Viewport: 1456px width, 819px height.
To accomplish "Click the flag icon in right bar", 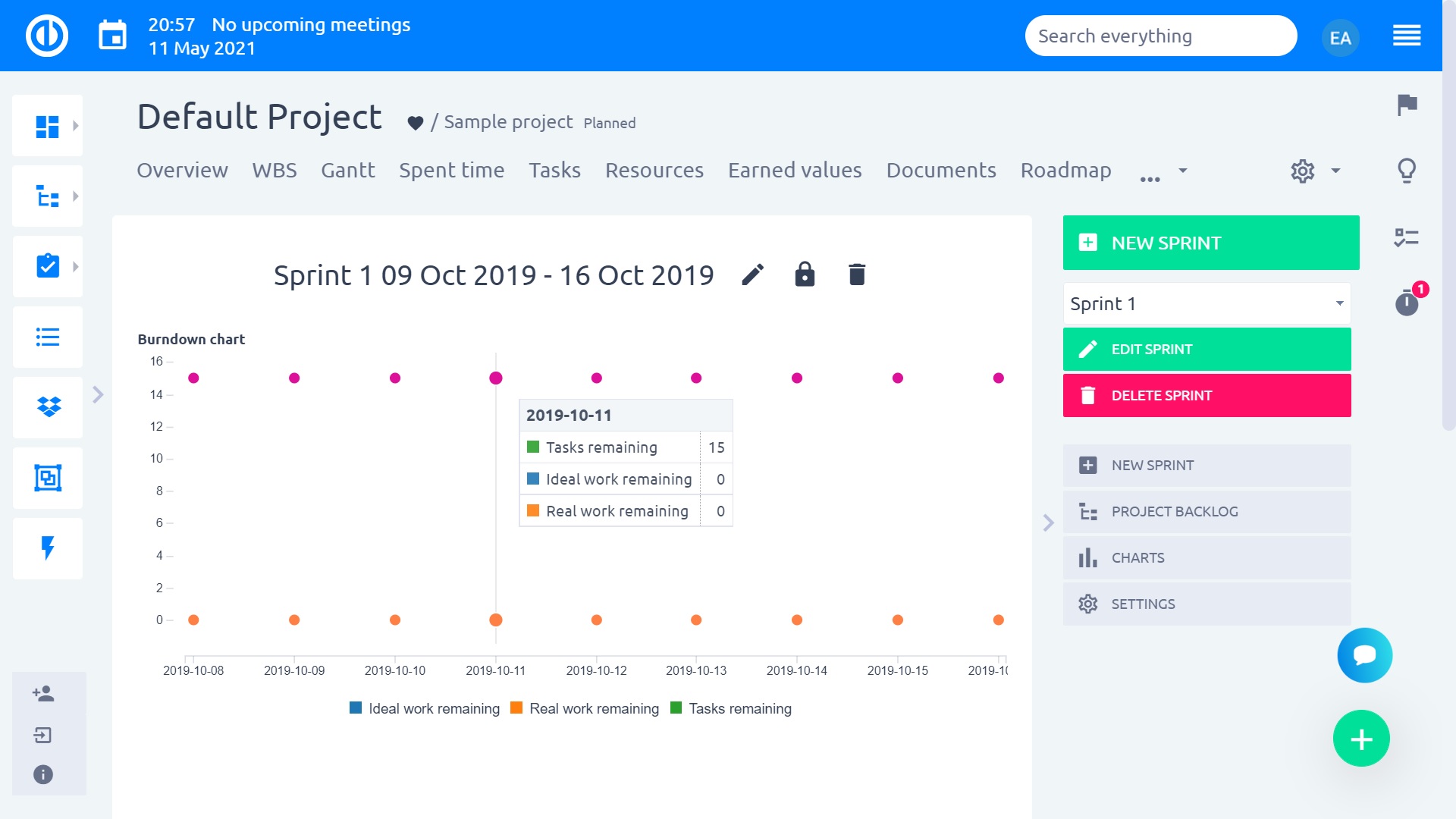I will (x=1407, y=105).
